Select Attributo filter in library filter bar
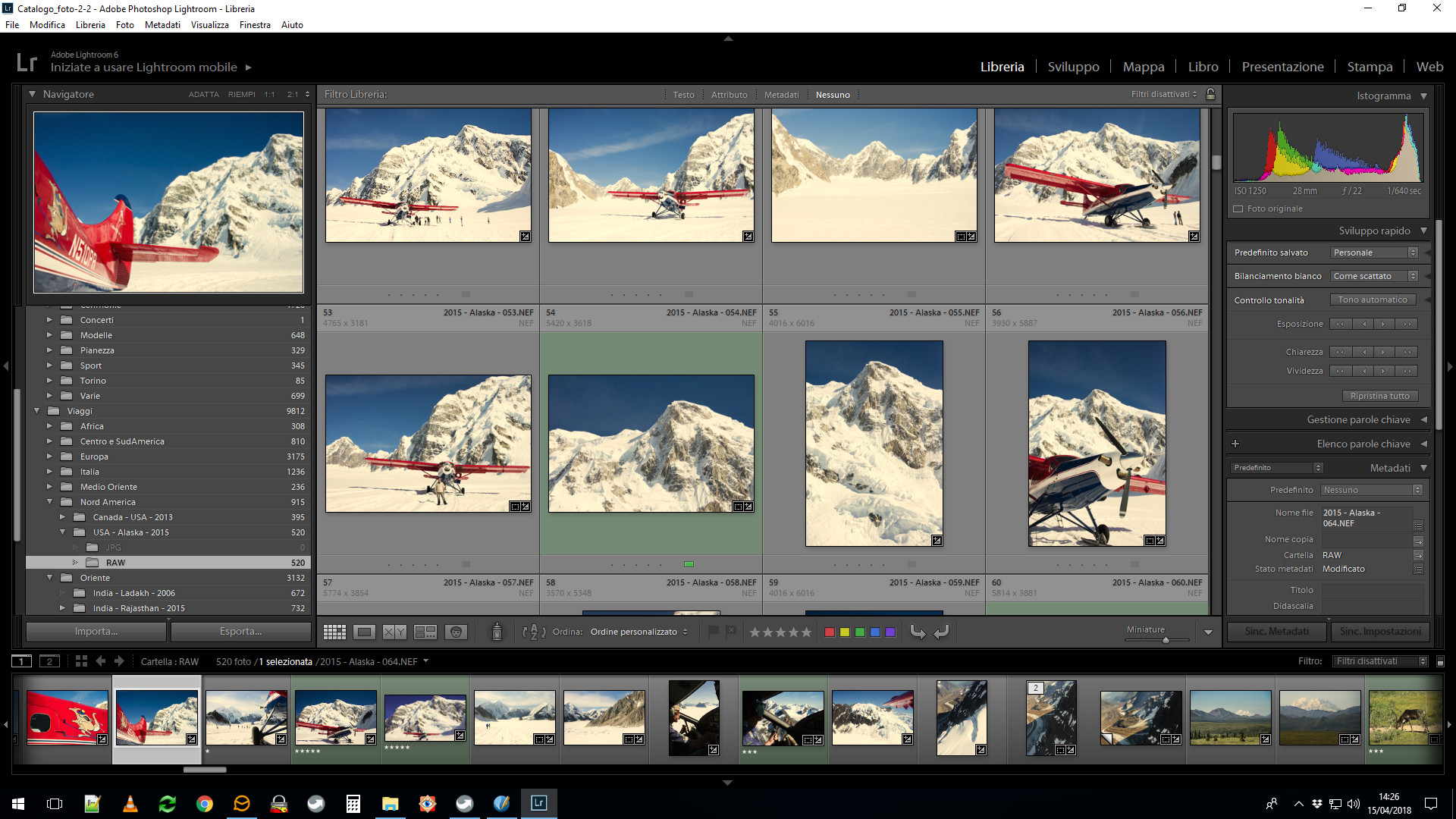 click(729, 95)
